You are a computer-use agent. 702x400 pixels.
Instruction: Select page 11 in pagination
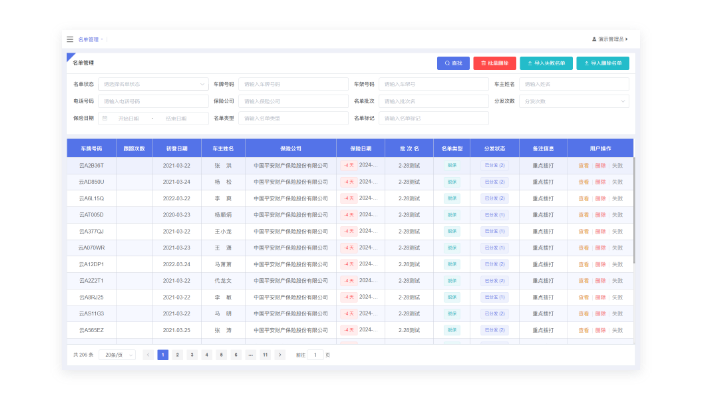(x=265, y=355)
